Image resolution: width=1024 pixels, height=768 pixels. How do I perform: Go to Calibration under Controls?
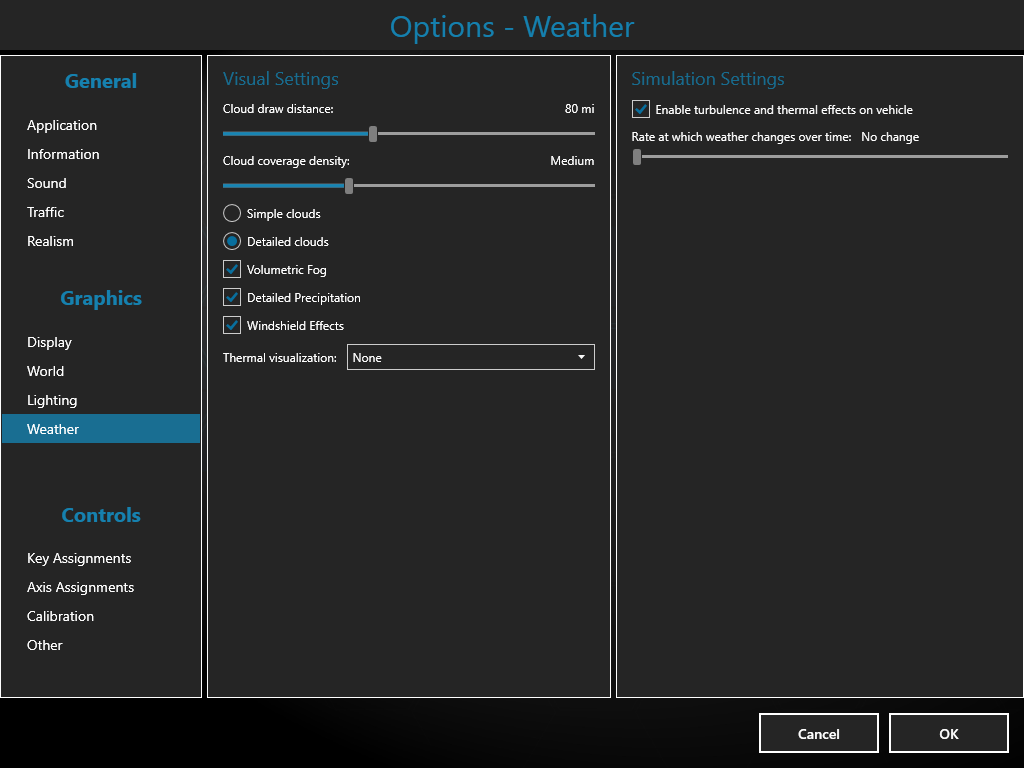[60, 616]
